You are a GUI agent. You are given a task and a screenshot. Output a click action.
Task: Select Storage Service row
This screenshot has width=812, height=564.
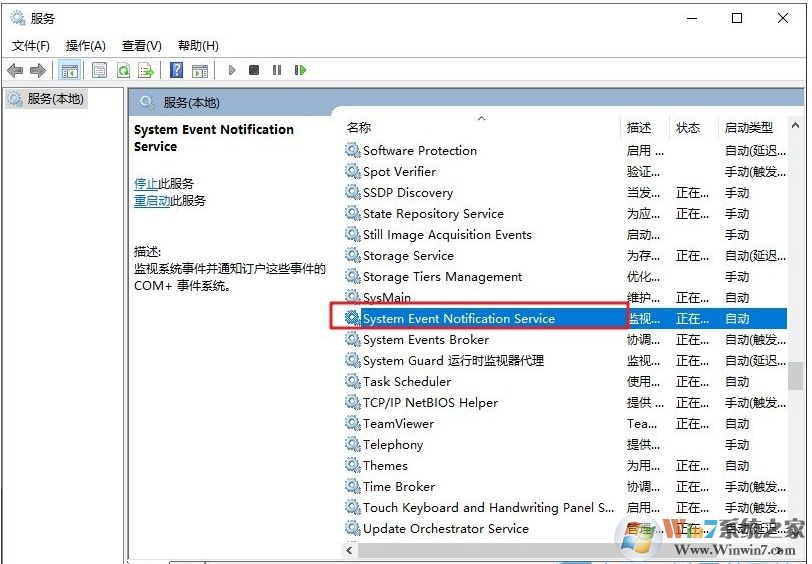tap(566, 255)
